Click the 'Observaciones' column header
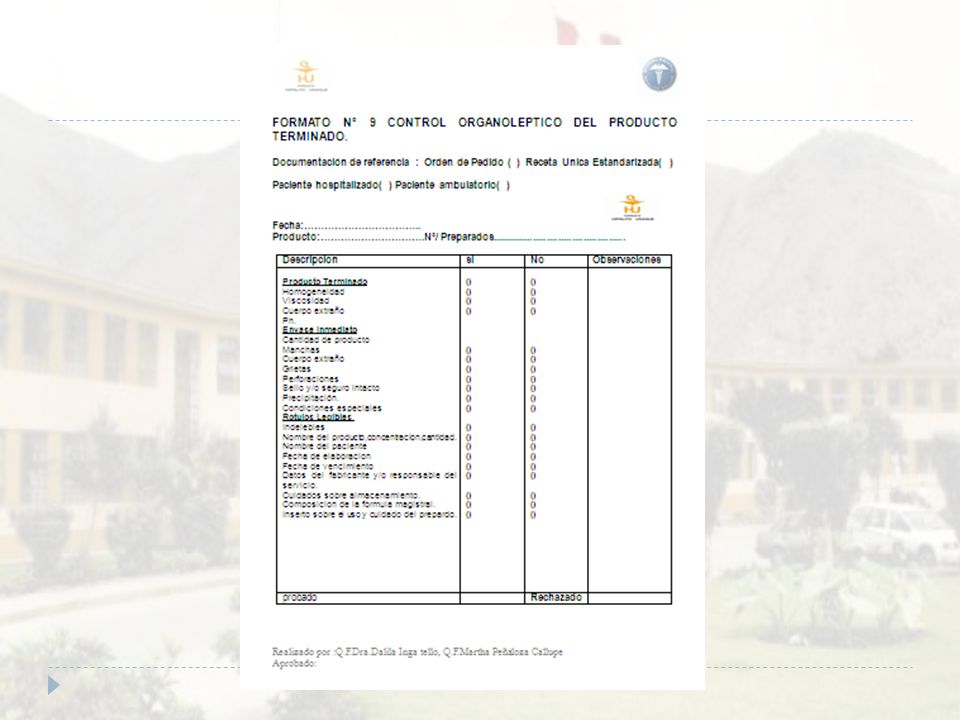This screenshot has width=960, height=720. (626, 260)
